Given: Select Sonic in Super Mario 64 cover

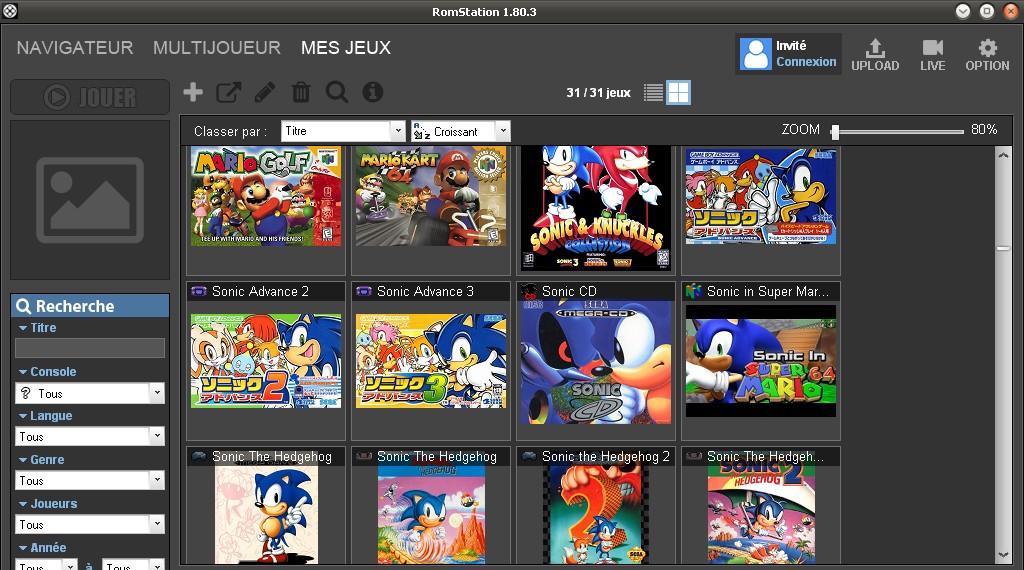Looking at the screenshot, I should (761, 361).
